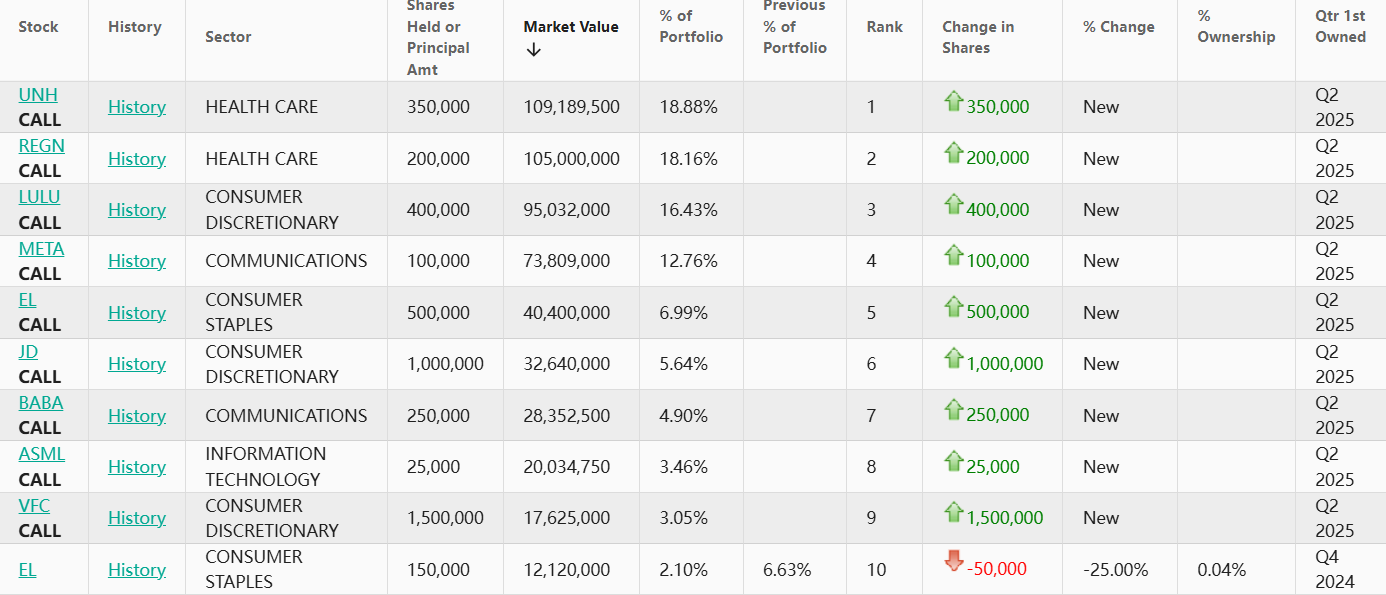
Task: Click green up arrow in JD row
Action: tap(953, 358)
